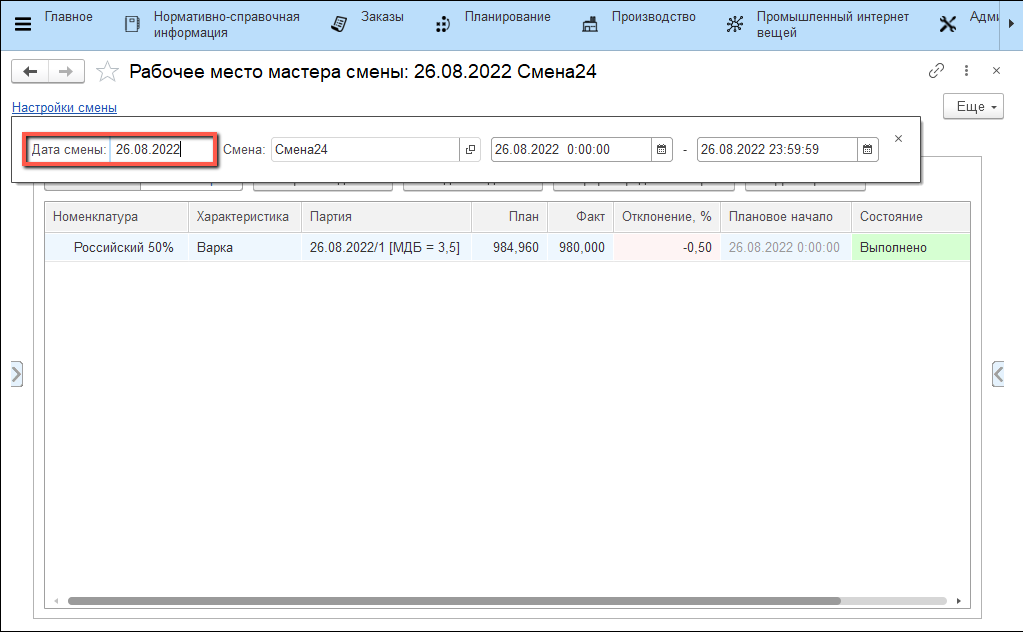Open the Заказы menu section
This screenshot has width=1023, height=632.
click(x=367, y=24)
